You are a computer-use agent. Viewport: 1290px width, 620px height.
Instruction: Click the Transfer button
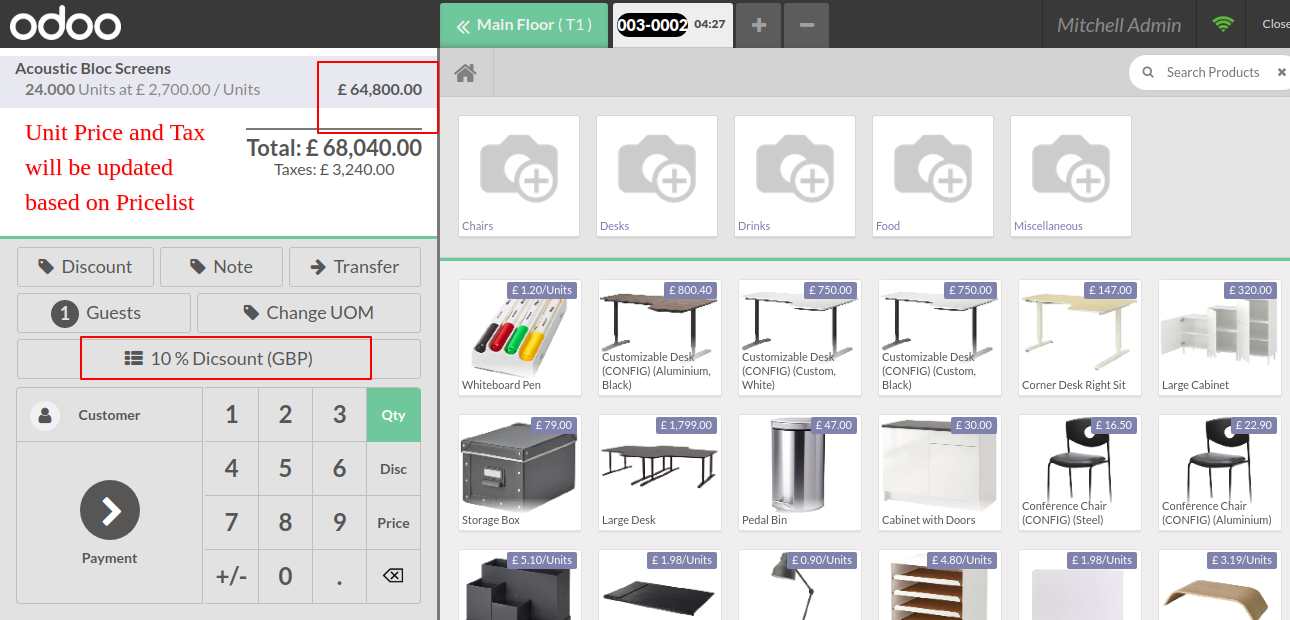coord(355,267)
